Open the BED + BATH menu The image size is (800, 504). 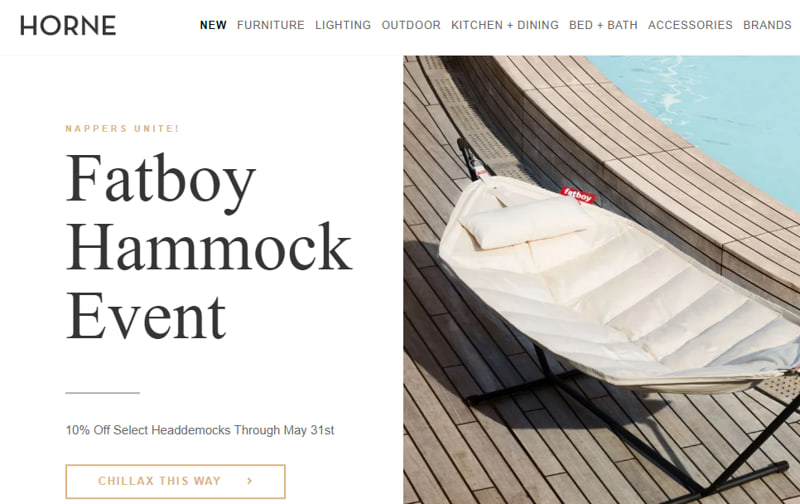pos(603,25)
